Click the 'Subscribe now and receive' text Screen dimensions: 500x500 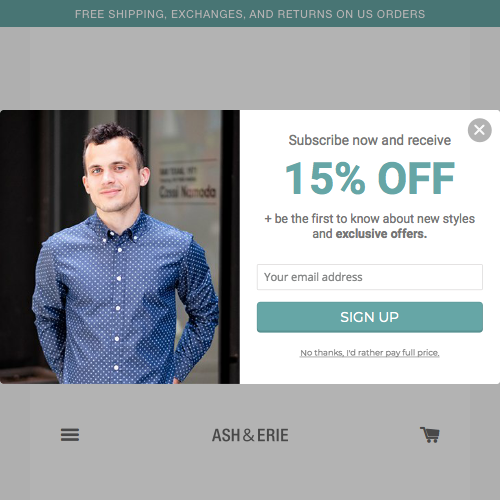370,140
